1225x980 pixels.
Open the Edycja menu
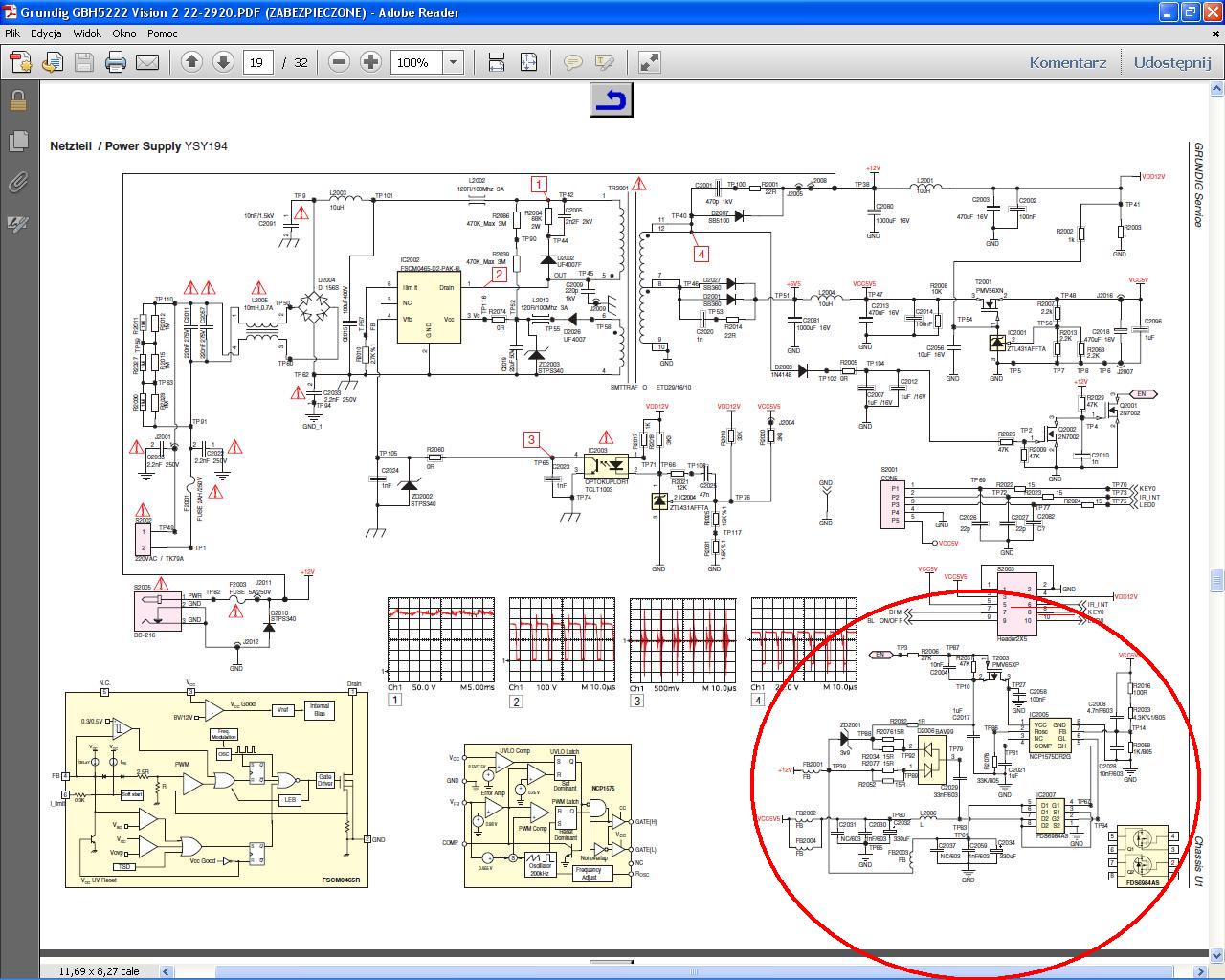click(x=46, y=33)
